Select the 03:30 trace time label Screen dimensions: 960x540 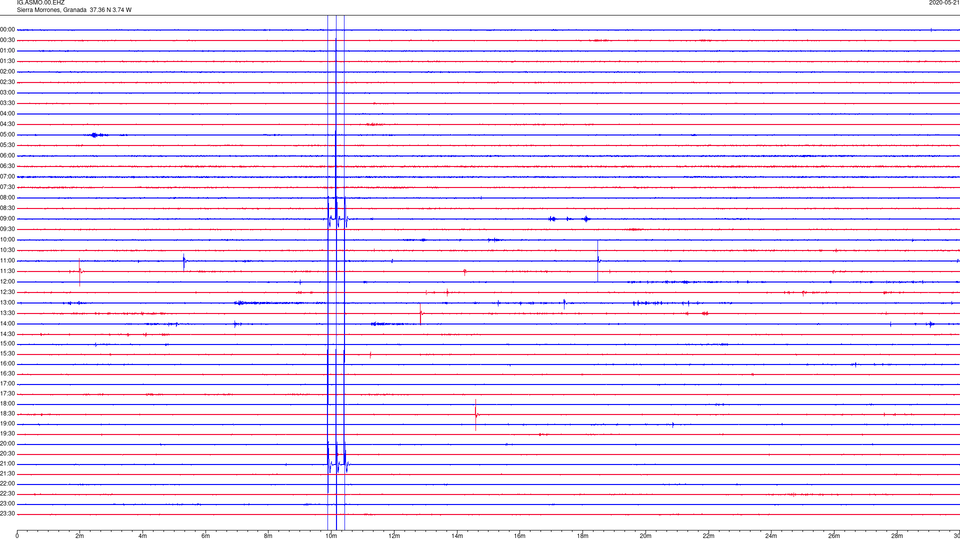[x=7, y=103]
